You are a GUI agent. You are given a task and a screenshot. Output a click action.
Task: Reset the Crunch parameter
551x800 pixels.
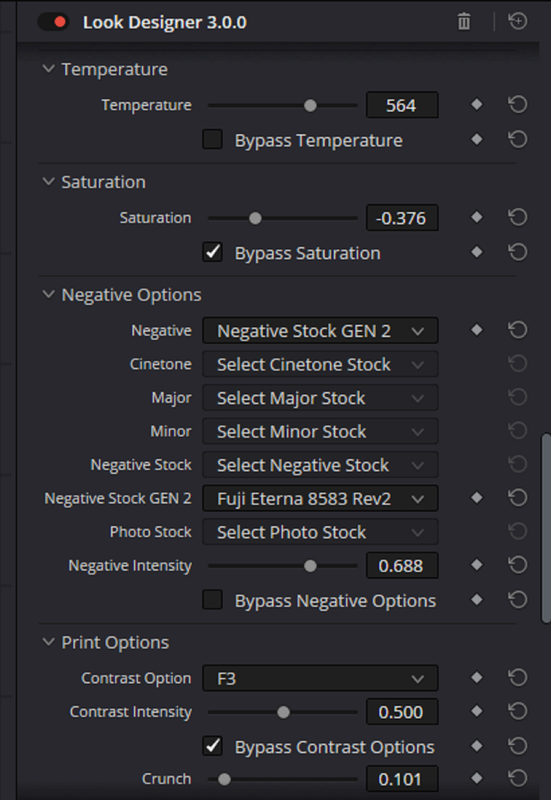(517, 778)
